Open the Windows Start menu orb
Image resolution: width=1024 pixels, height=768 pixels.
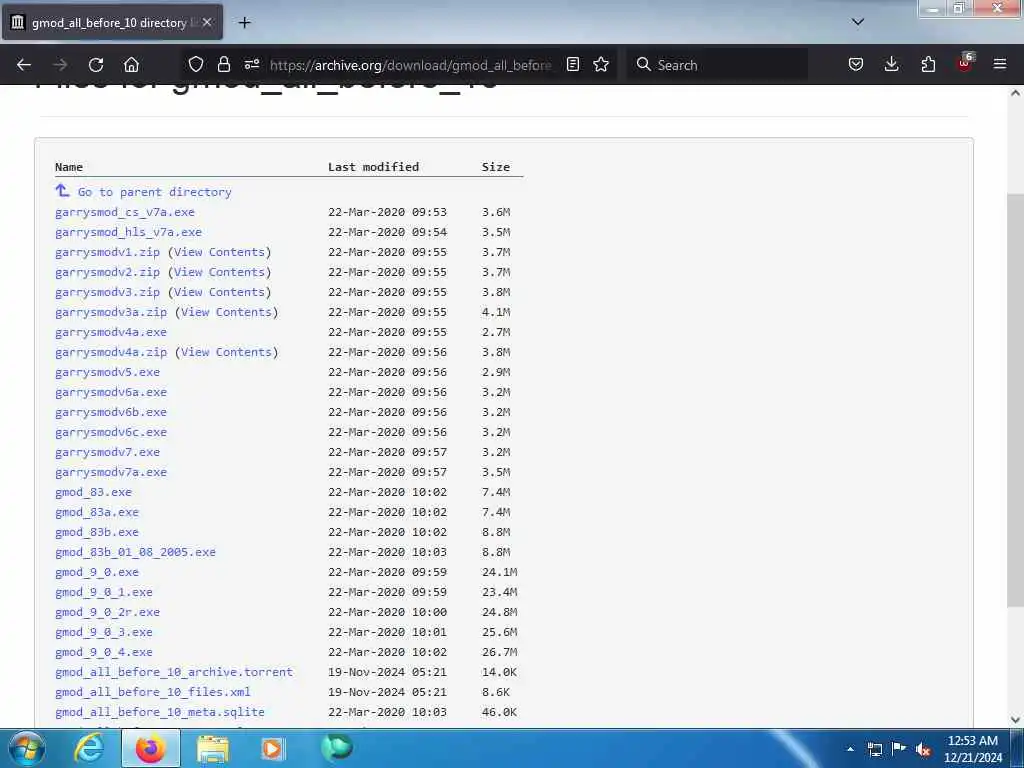pyautogui.click(x=27, y=748)
